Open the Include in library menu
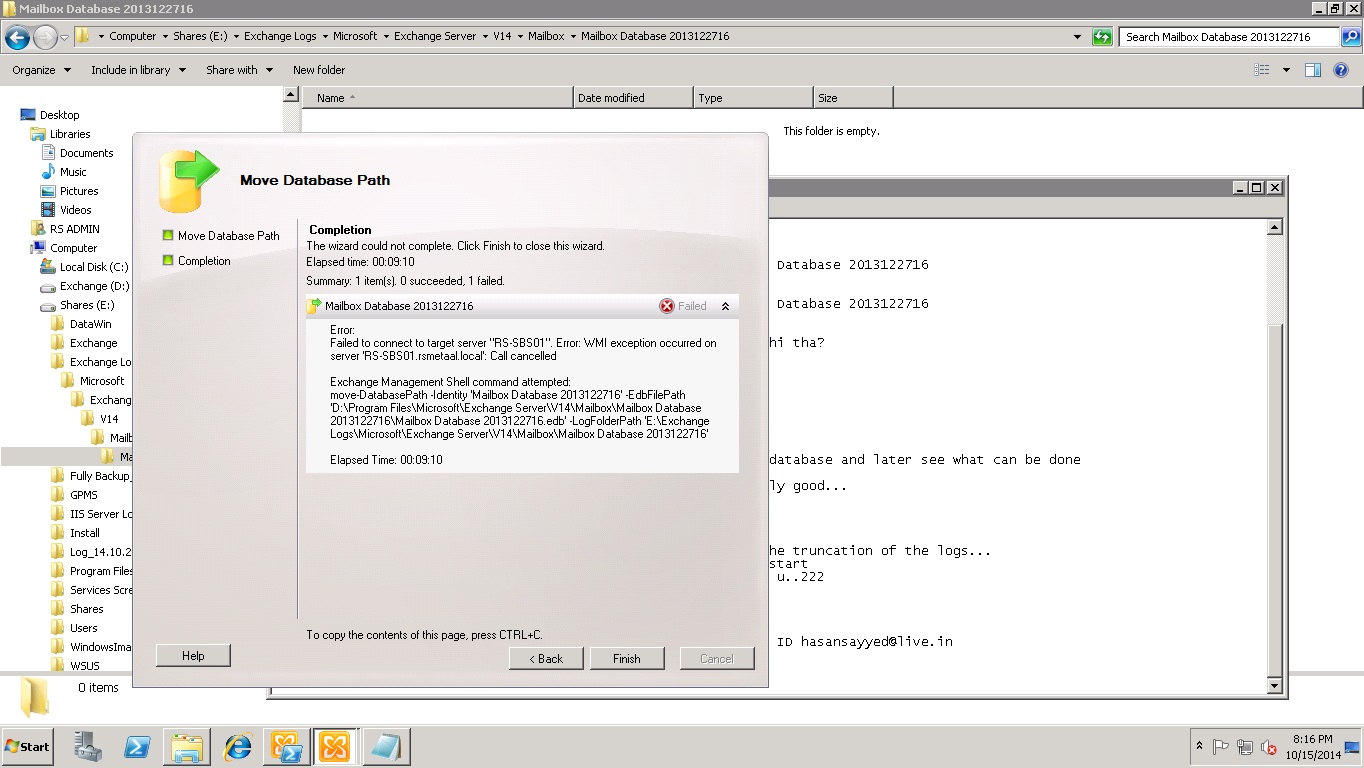The image size is (1364, 768). (x=137, y=70)
